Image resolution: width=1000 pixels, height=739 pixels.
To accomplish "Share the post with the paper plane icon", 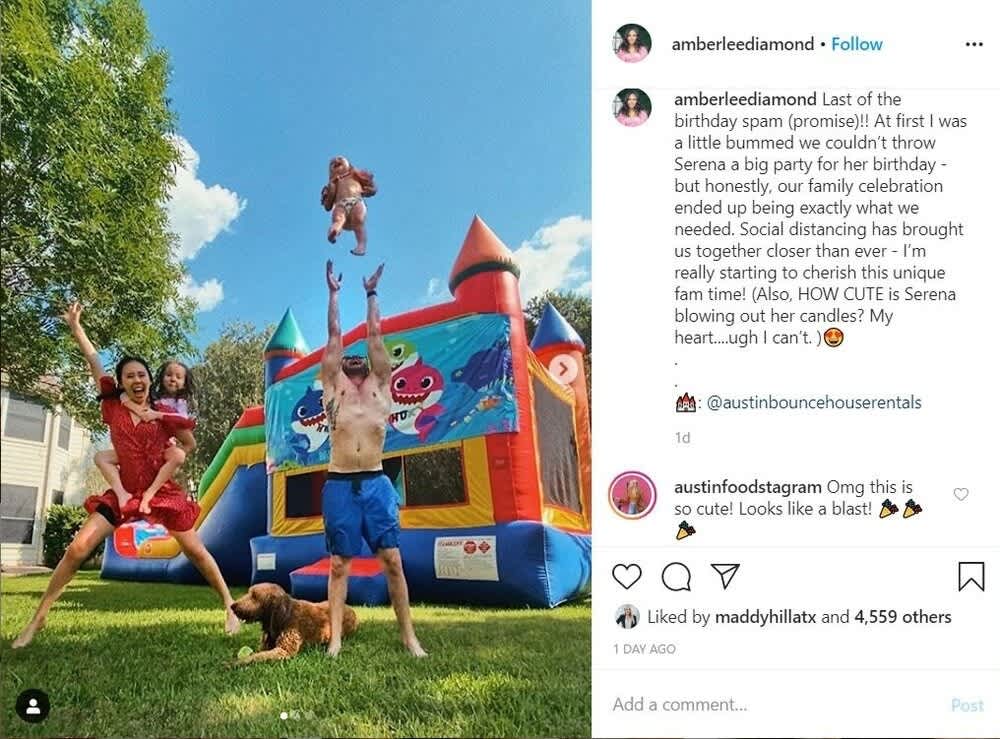I will point(725,576).
